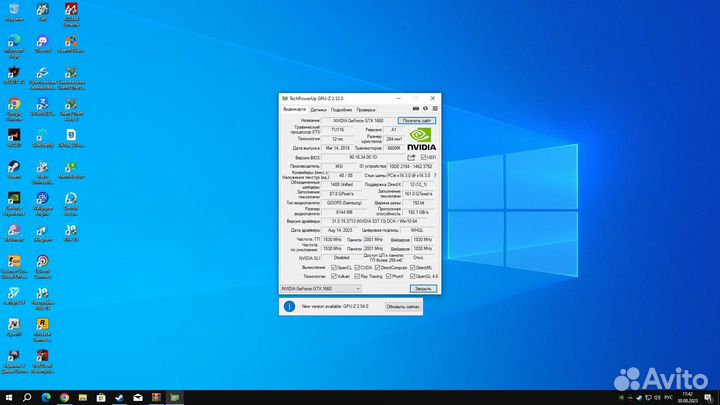Click the volume icon in the tray
This screenshot has height=405, width=720.
click(x=657, y=398)
